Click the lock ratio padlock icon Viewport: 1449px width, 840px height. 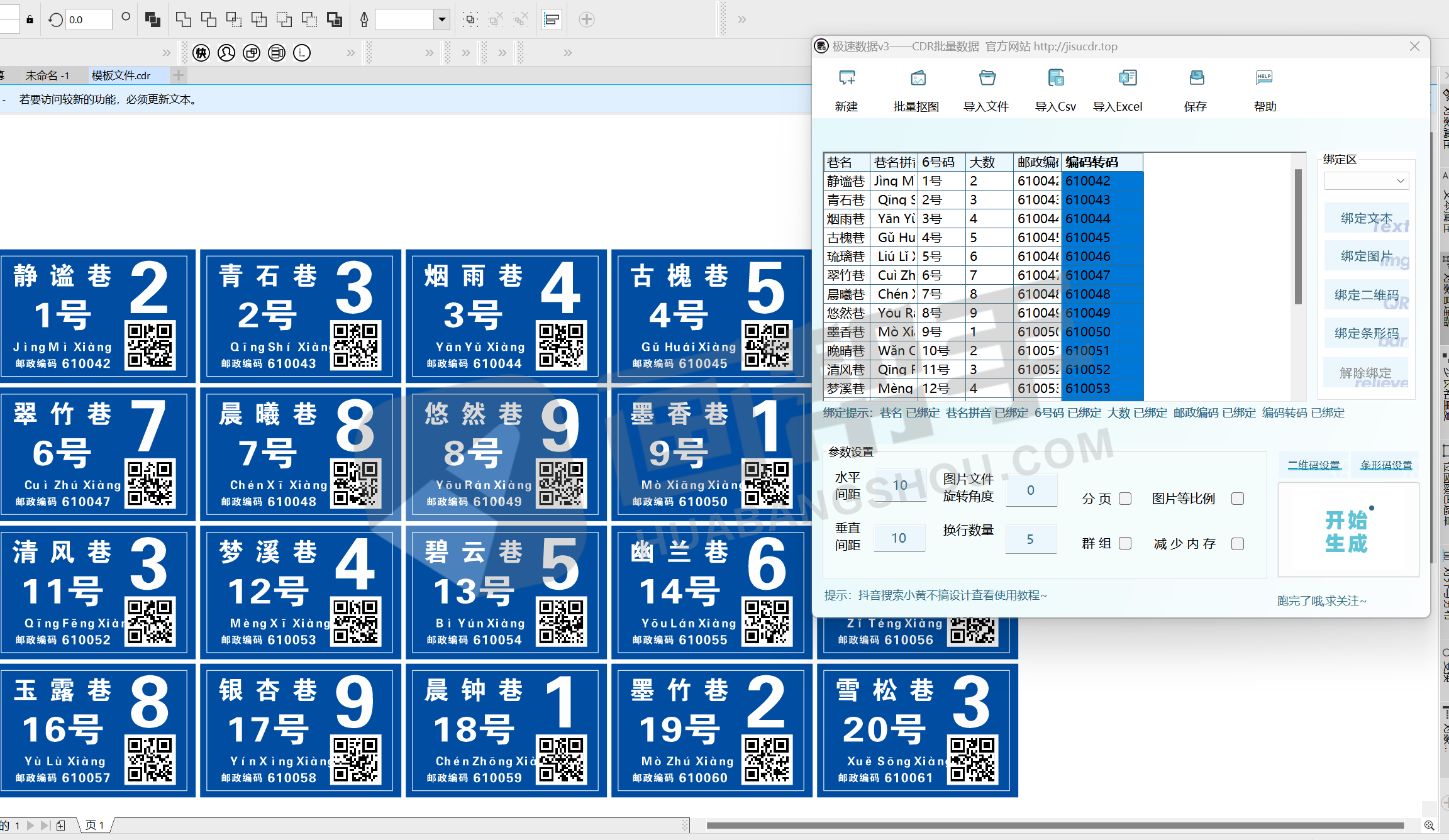pos(30,19)
